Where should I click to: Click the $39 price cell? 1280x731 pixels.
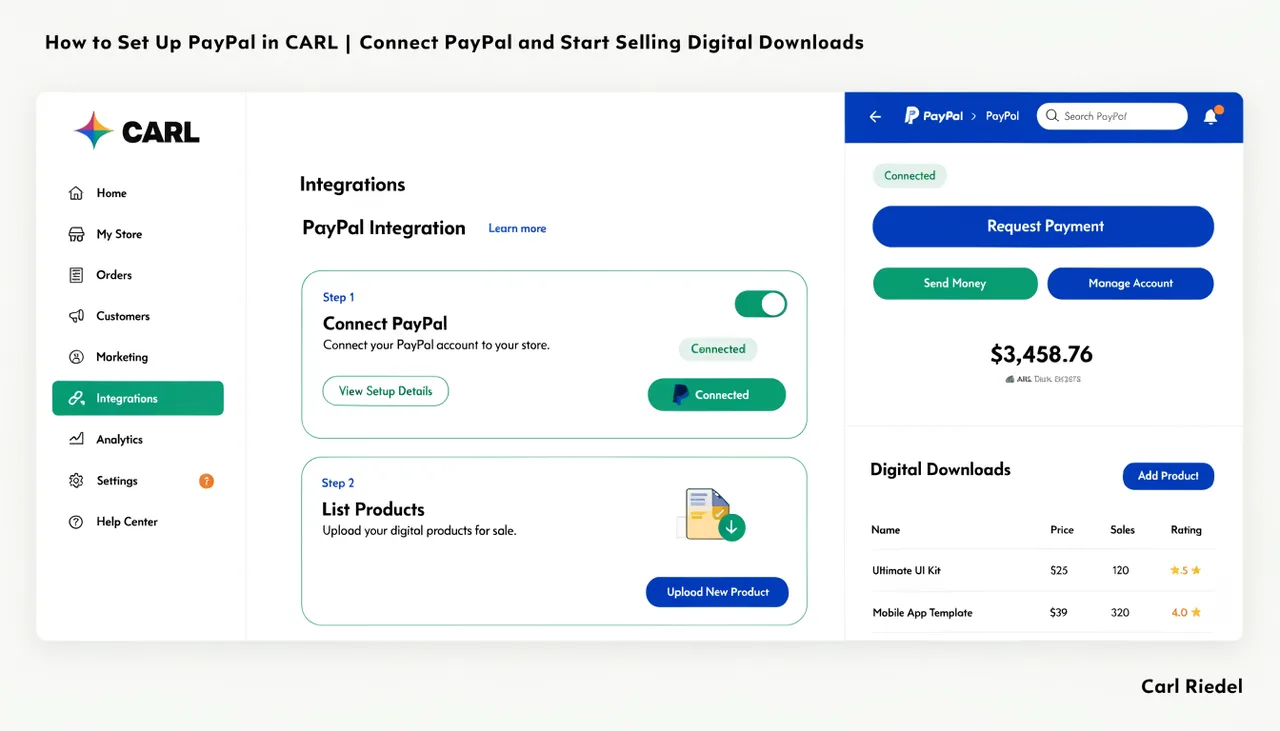[x=1059, y=613]
